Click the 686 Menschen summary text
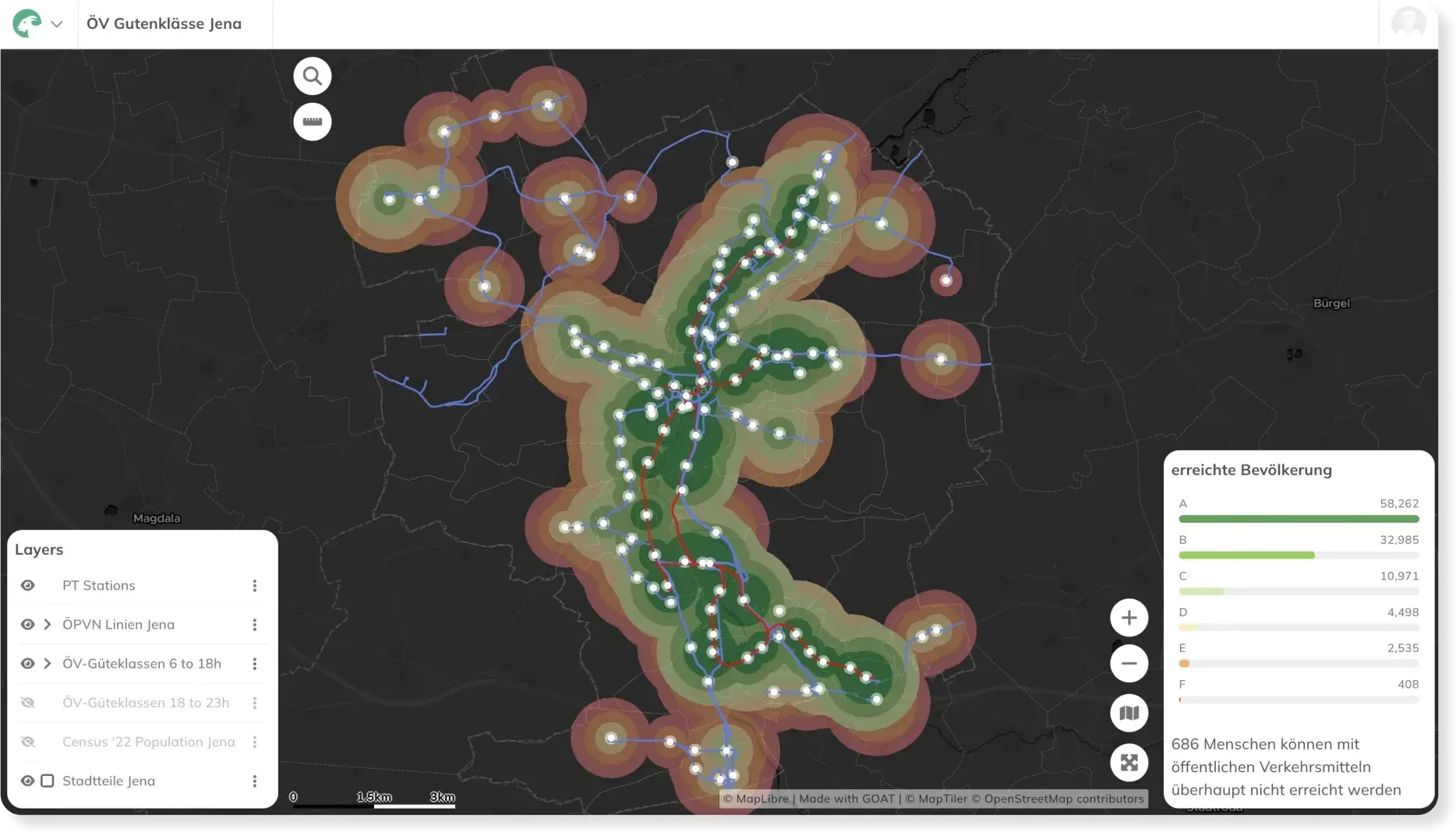Viewport: 1456px width, 832px height. click(1286, 767)
